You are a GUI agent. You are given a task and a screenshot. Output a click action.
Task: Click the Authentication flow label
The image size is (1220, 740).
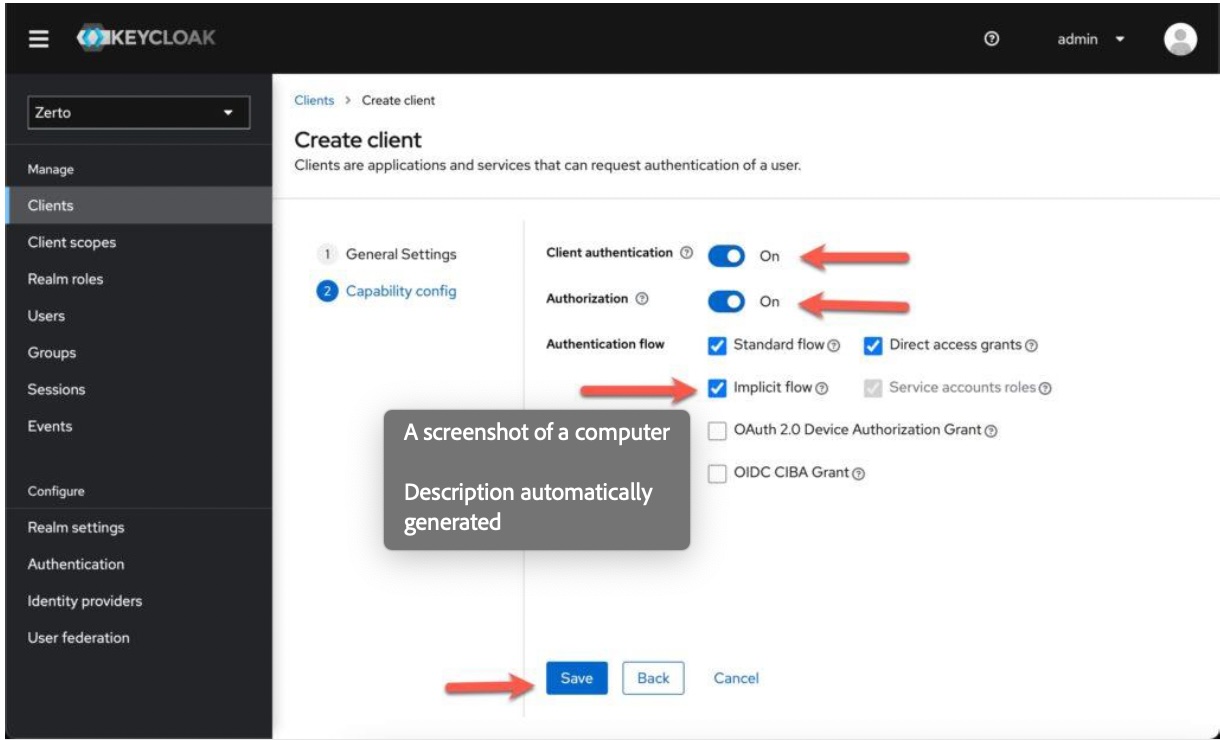(605, 344)
